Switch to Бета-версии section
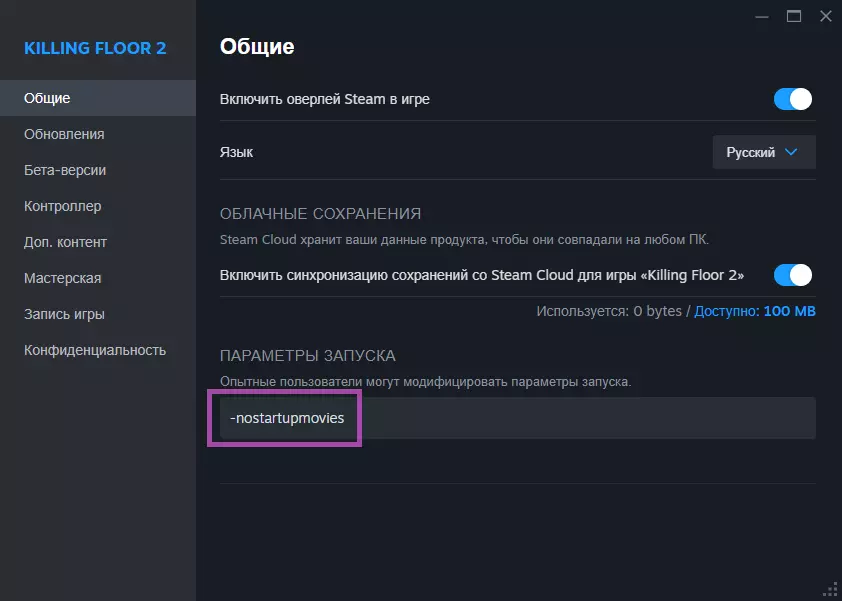Viewport: 842px width, 601px height. tap(65, 170)
